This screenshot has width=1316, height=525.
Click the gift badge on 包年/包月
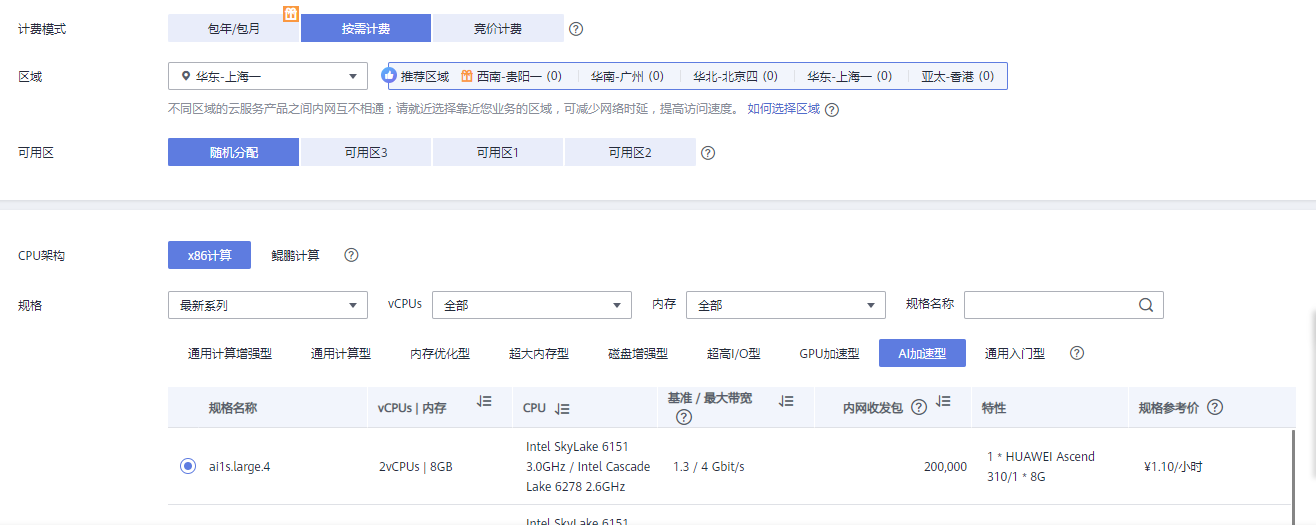pos(291,14)
